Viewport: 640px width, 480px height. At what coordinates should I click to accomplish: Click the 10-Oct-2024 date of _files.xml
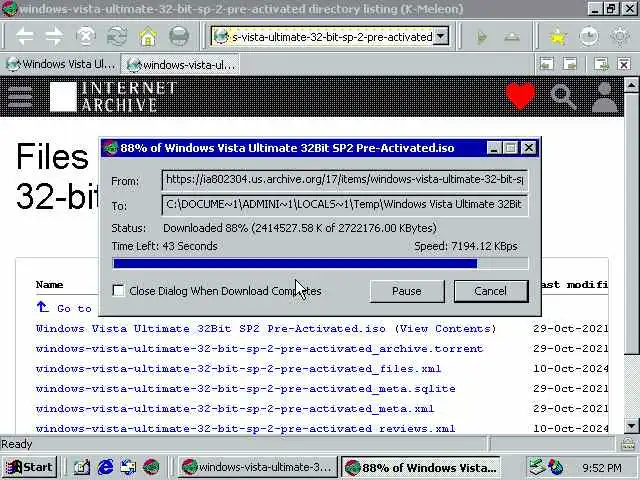coord(570,369)
